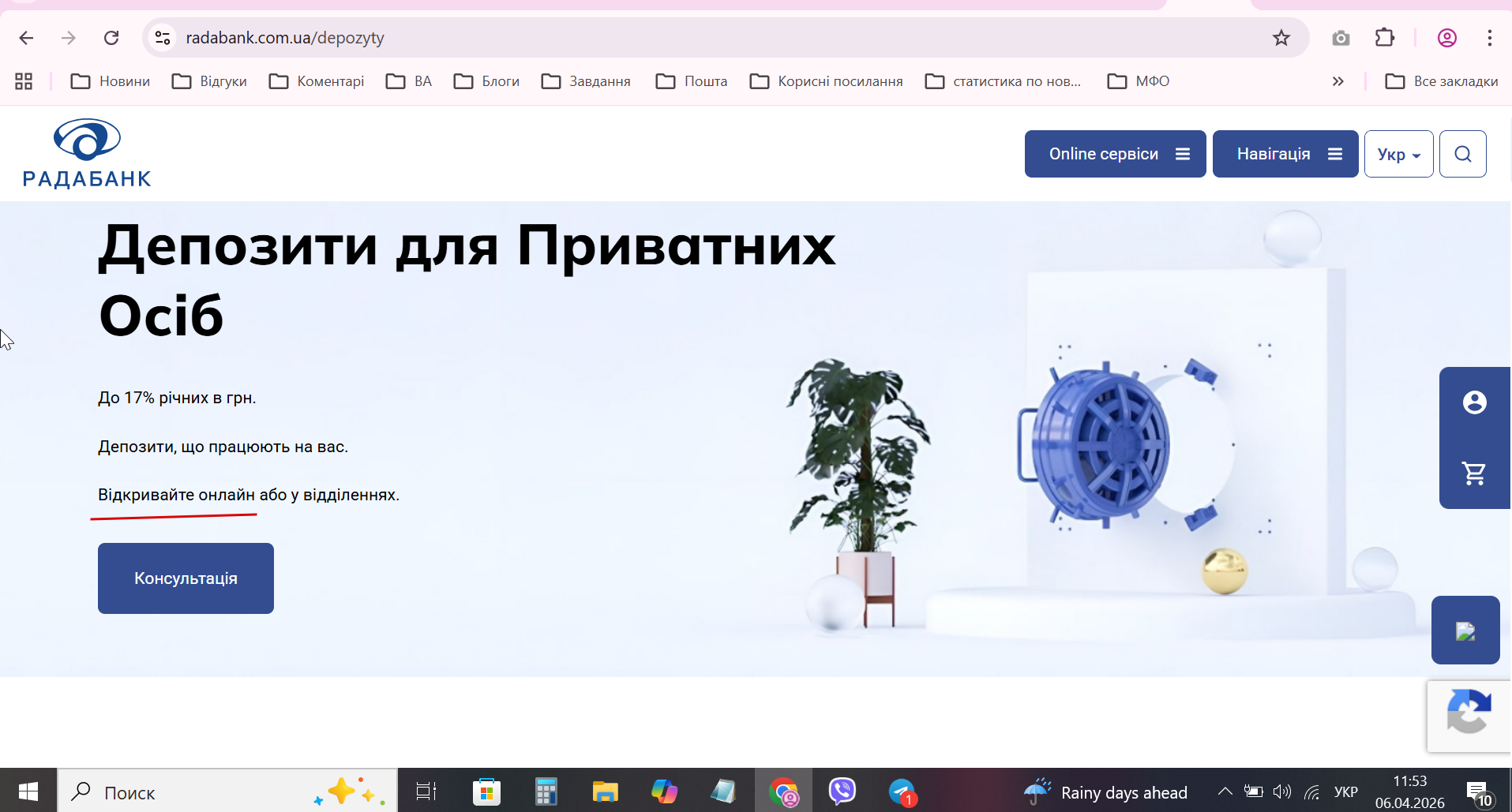View site information icon in address bar

[163, 38]
